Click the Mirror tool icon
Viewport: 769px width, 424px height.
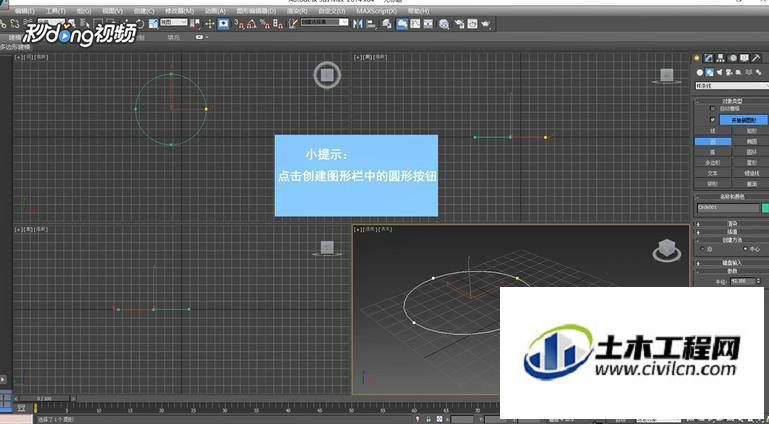click(358, 24)
